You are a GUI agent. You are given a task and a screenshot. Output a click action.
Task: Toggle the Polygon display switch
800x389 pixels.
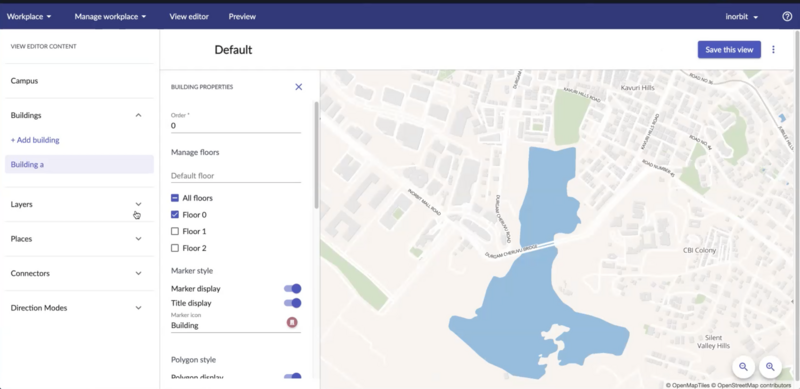coord(292,377)
